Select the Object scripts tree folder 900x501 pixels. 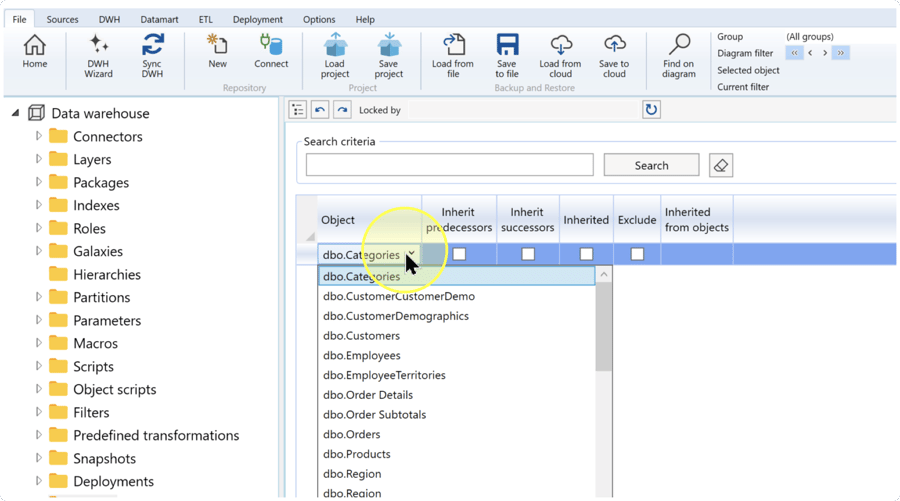103,389
